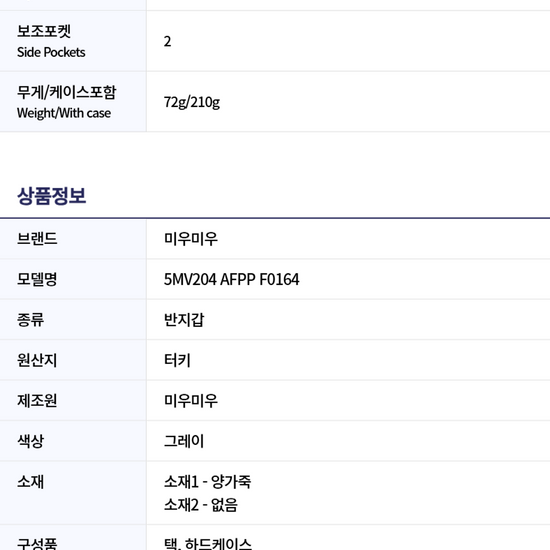Select the 원산지 value 터키
The height and width of the screenshot is (550, 550).
click(177, 360)
